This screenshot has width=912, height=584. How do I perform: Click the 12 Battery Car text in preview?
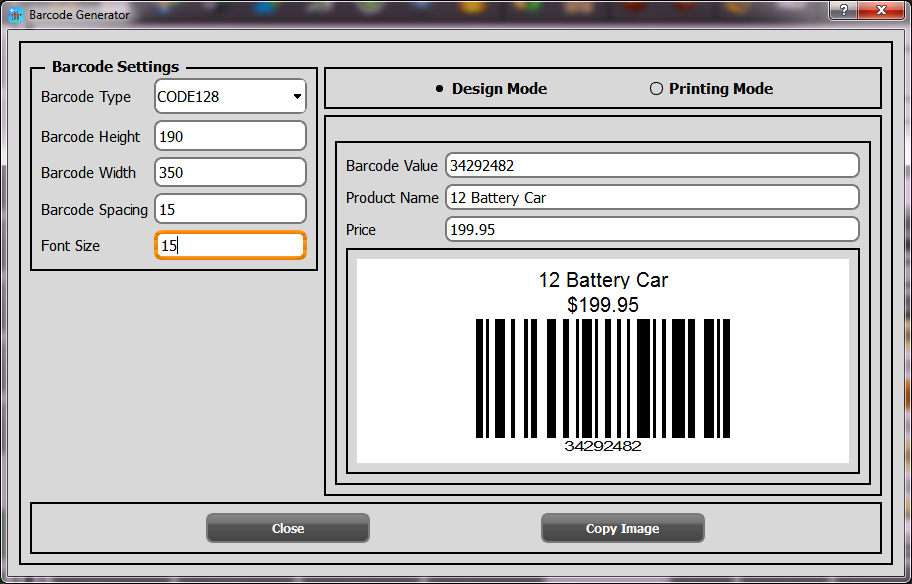[x=602, y=281]
